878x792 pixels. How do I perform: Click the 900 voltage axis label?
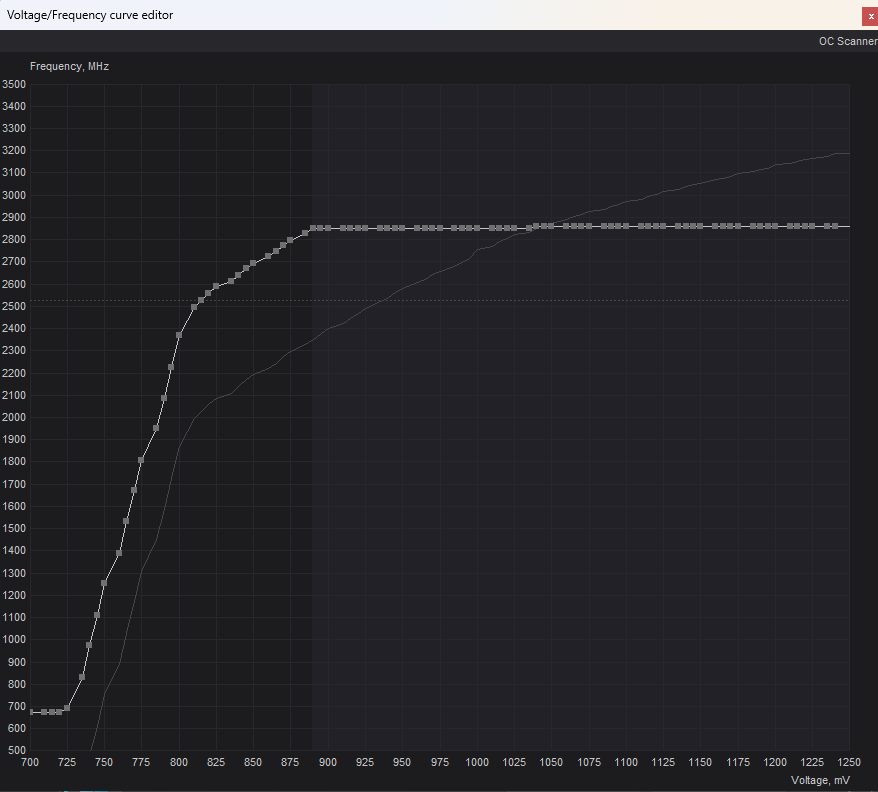point(328,762)
